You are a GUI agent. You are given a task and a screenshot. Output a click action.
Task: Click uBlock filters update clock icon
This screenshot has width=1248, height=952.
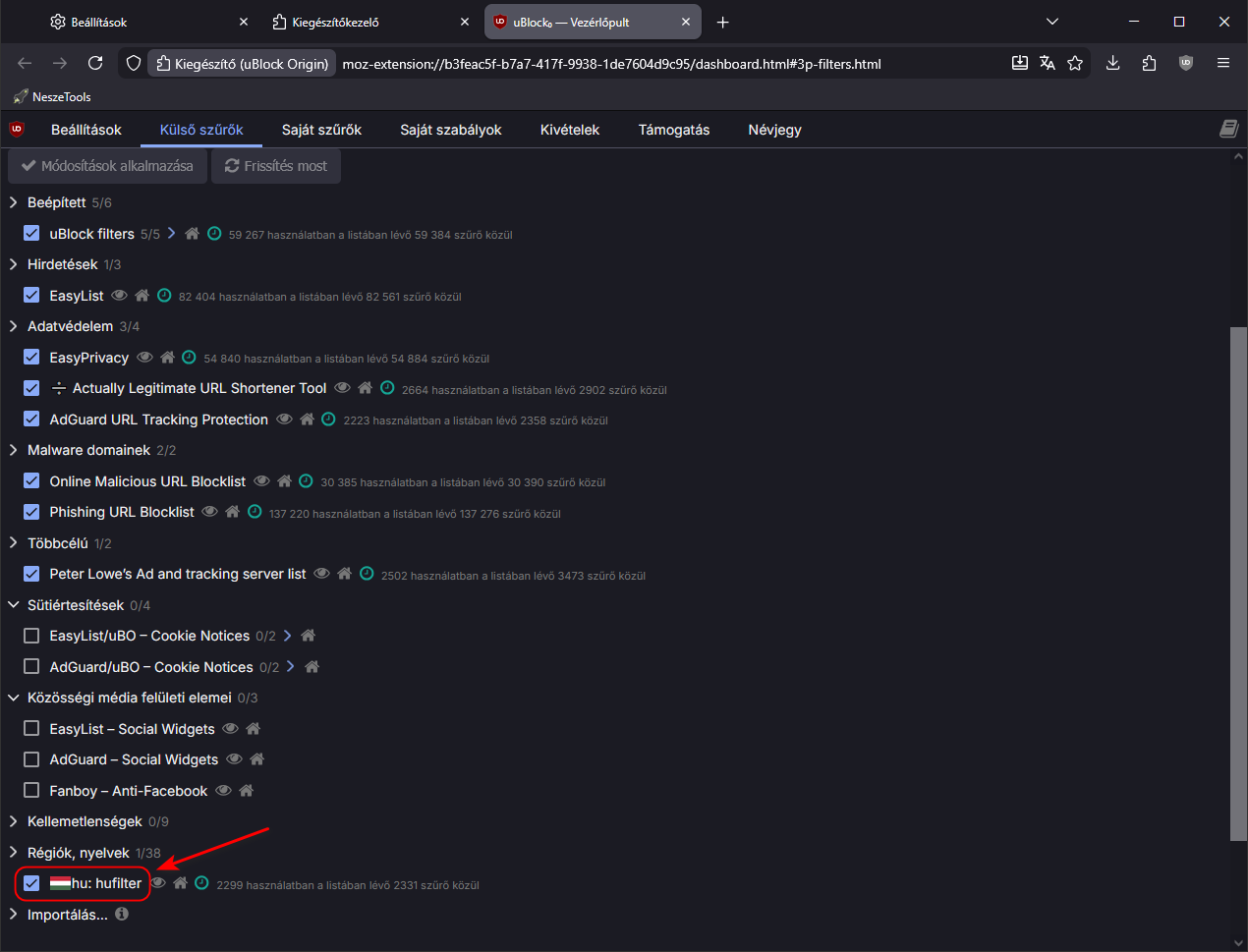(x=214, y=234)
